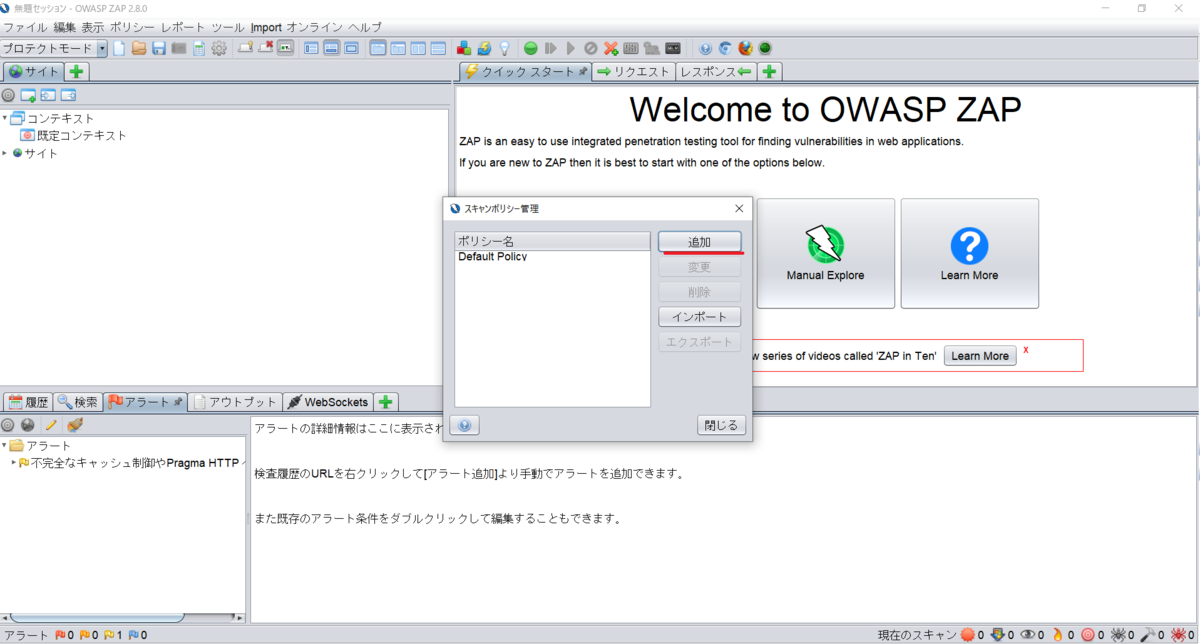Add a new tab beside the レスポンス tab
Viewport: 1200px width, 644px height.
769,71
